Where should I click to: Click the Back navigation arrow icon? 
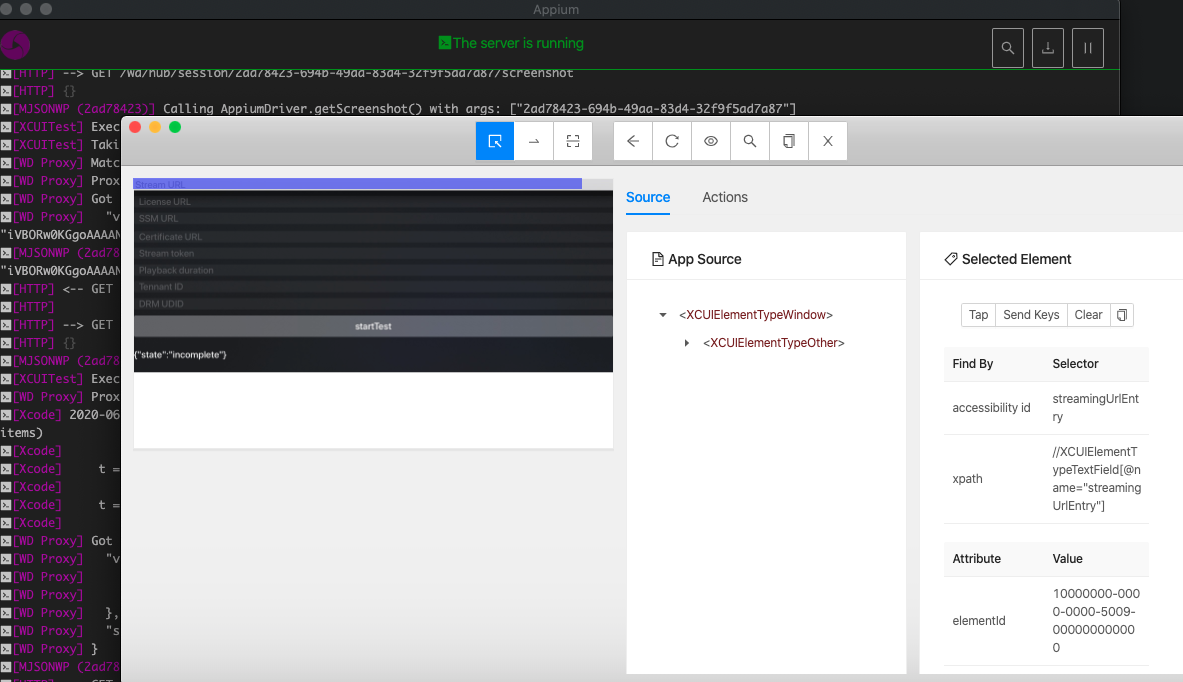pos(632,141)
